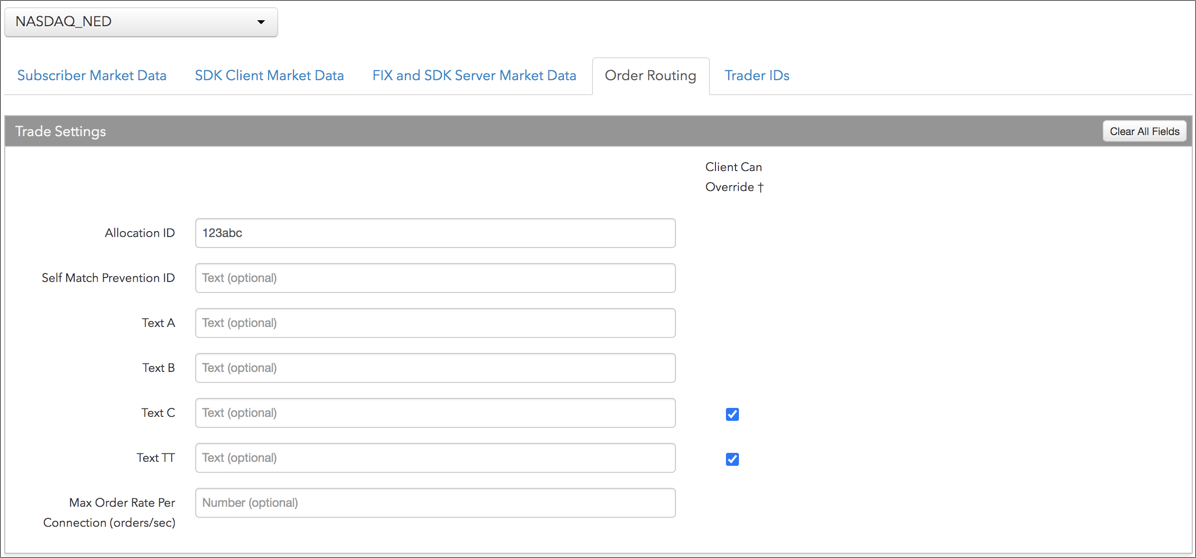
Task: Focus the Self Match Prevention ID input
Action: coord(435,278)
